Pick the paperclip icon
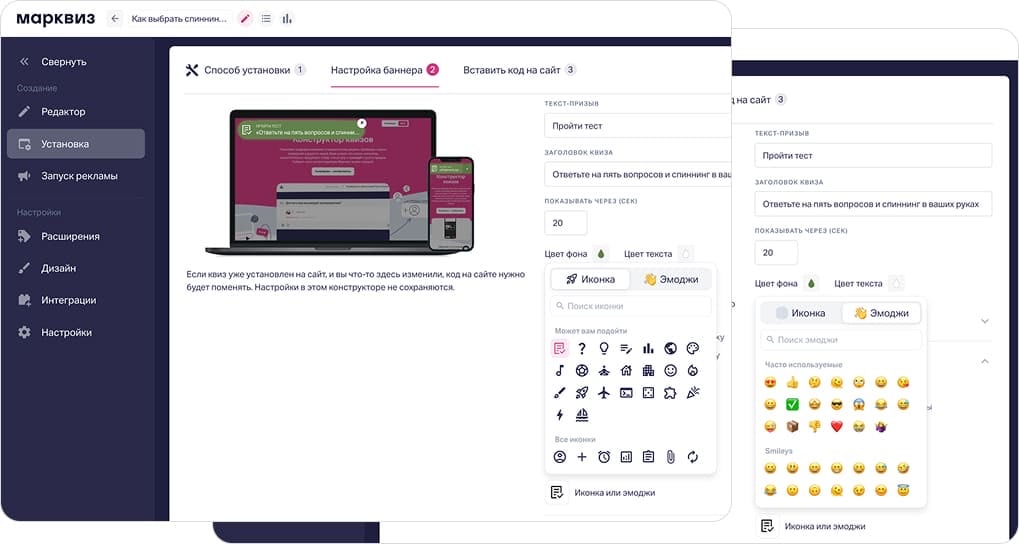Viewport: 1019px width, 544px height. (671, 457)
